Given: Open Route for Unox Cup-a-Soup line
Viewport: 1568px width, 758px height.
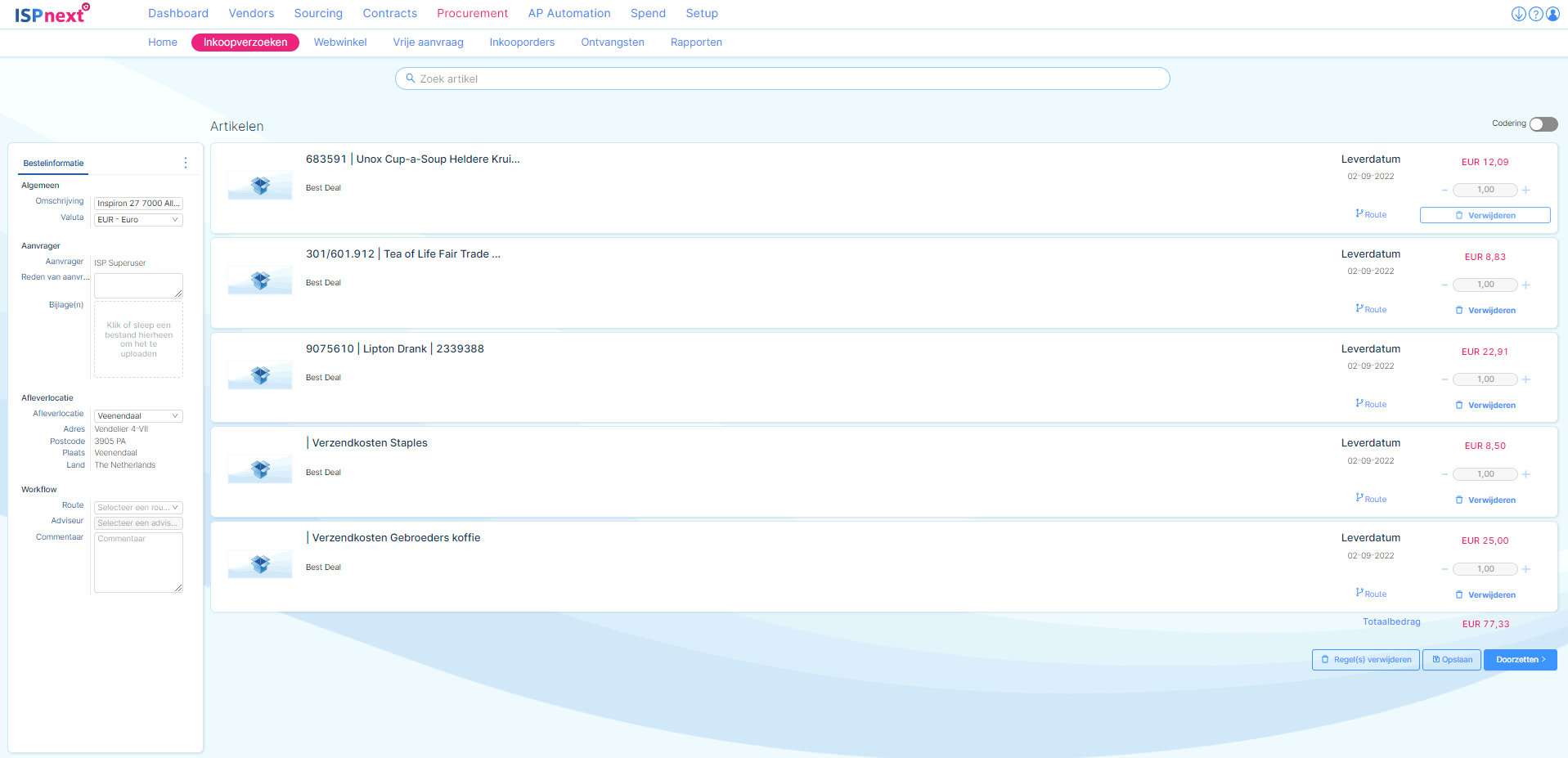Looking at the screenshot, I should click(x=1371, y=214).
